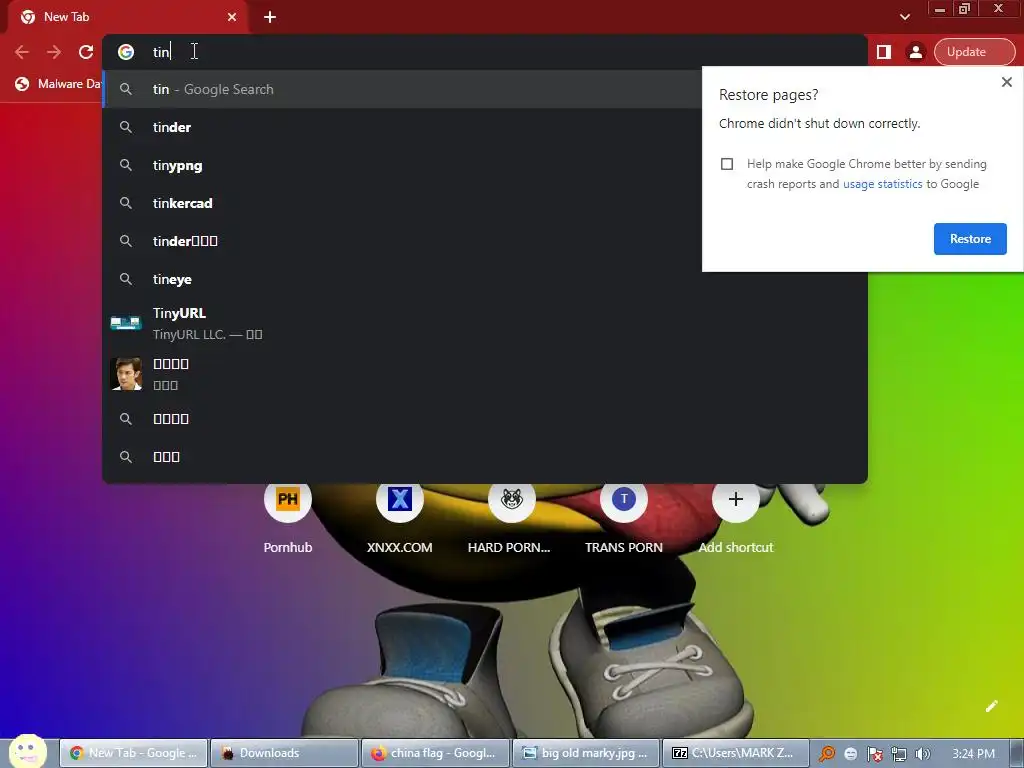Open the side panel icon
Screen dimensions: 1024x768
pos(884,52)
